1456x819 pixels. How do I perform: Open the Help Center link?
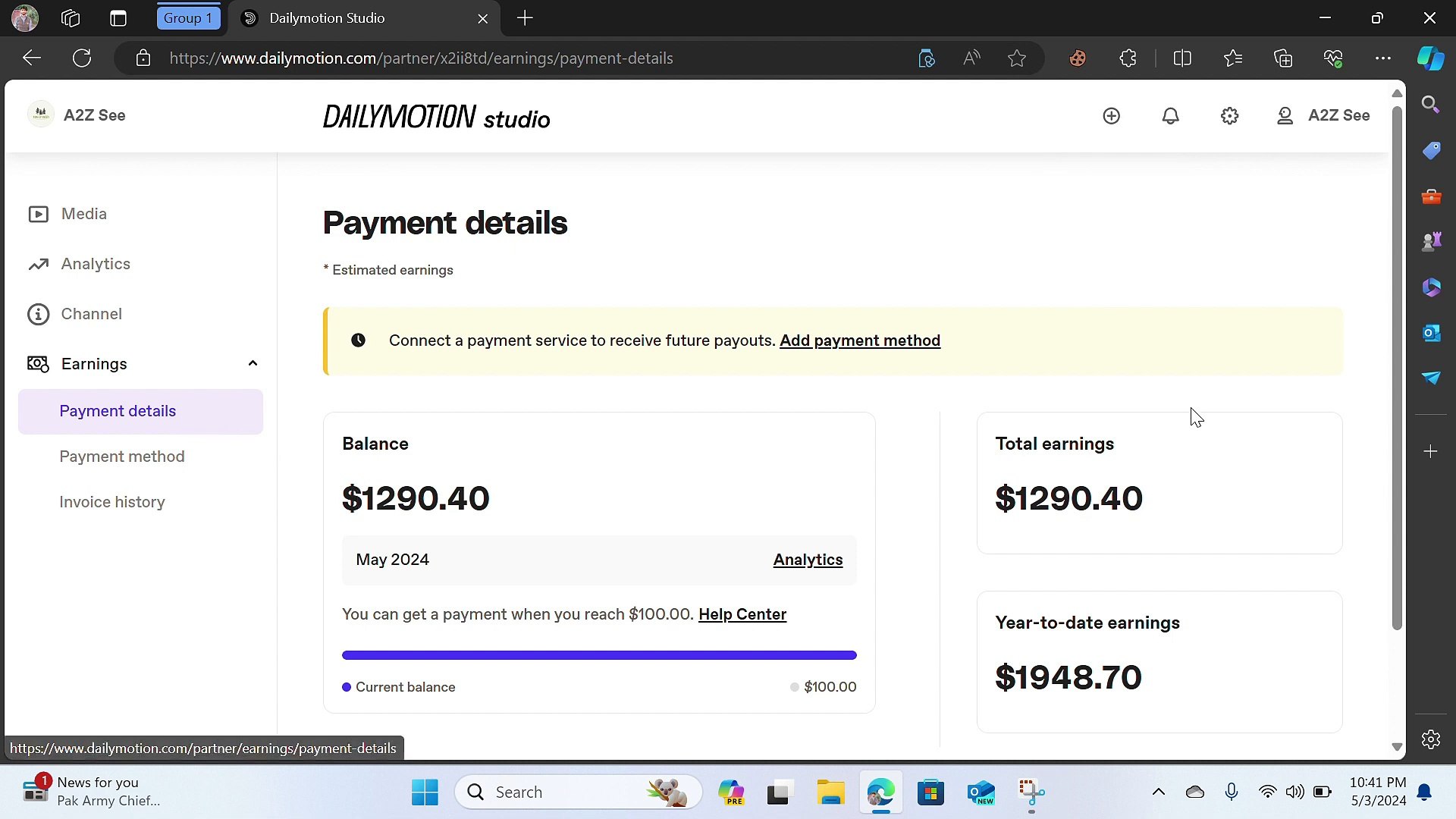click(742, 614)
